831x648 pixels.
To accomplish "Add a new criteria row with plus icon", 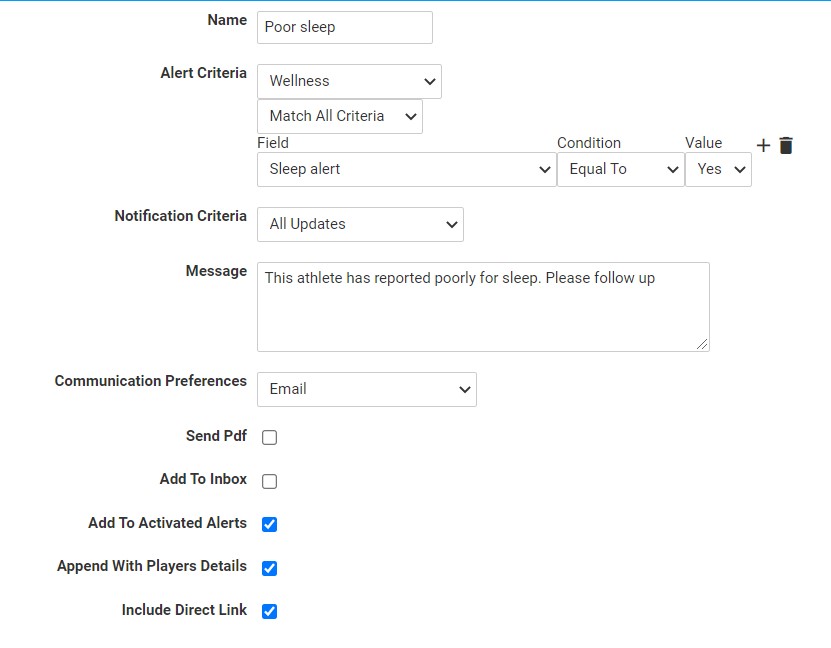I will 763,146.
